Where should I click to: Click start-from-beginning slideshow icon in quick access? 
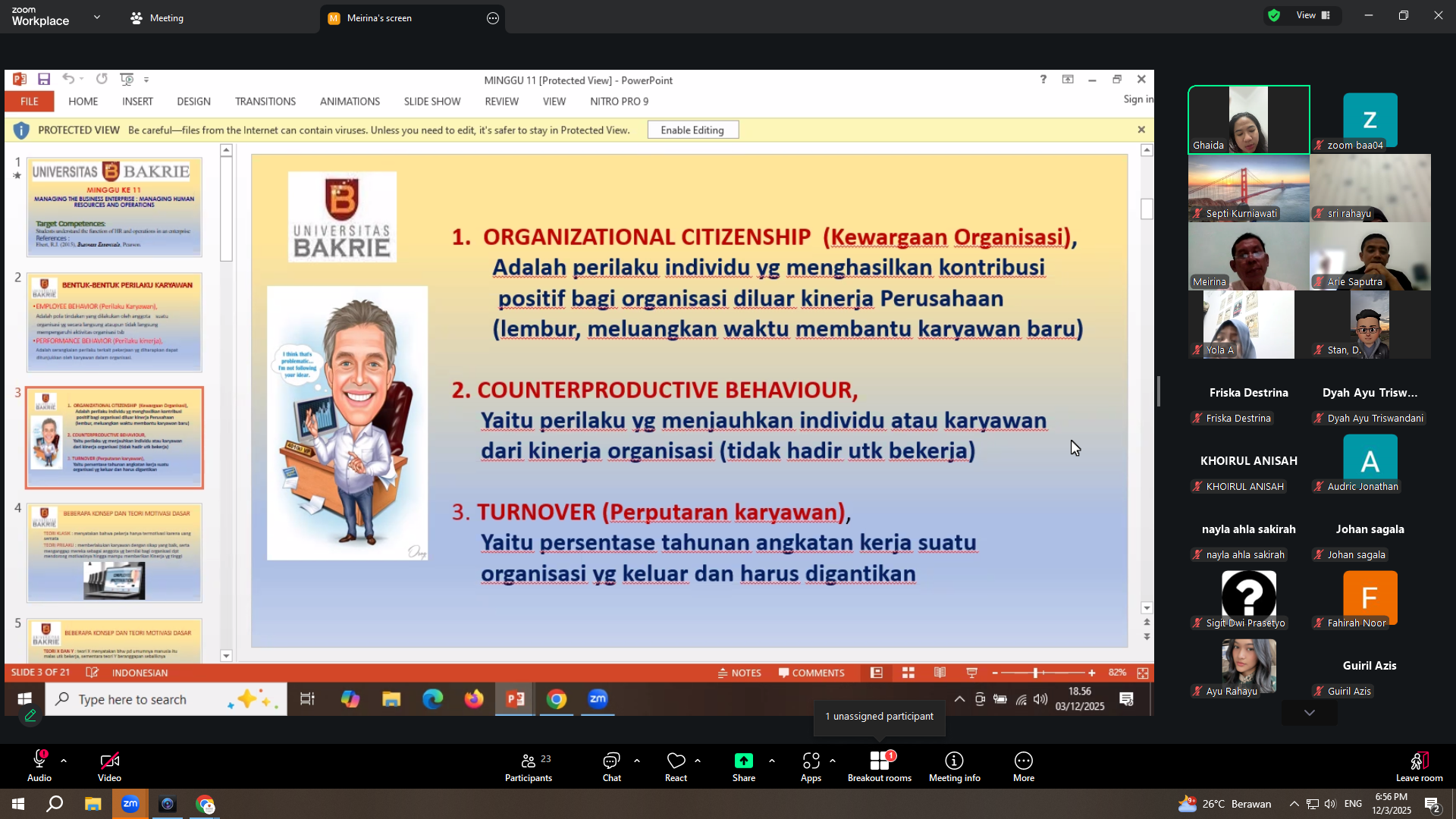pyautogui.click(x=127, y=79)
